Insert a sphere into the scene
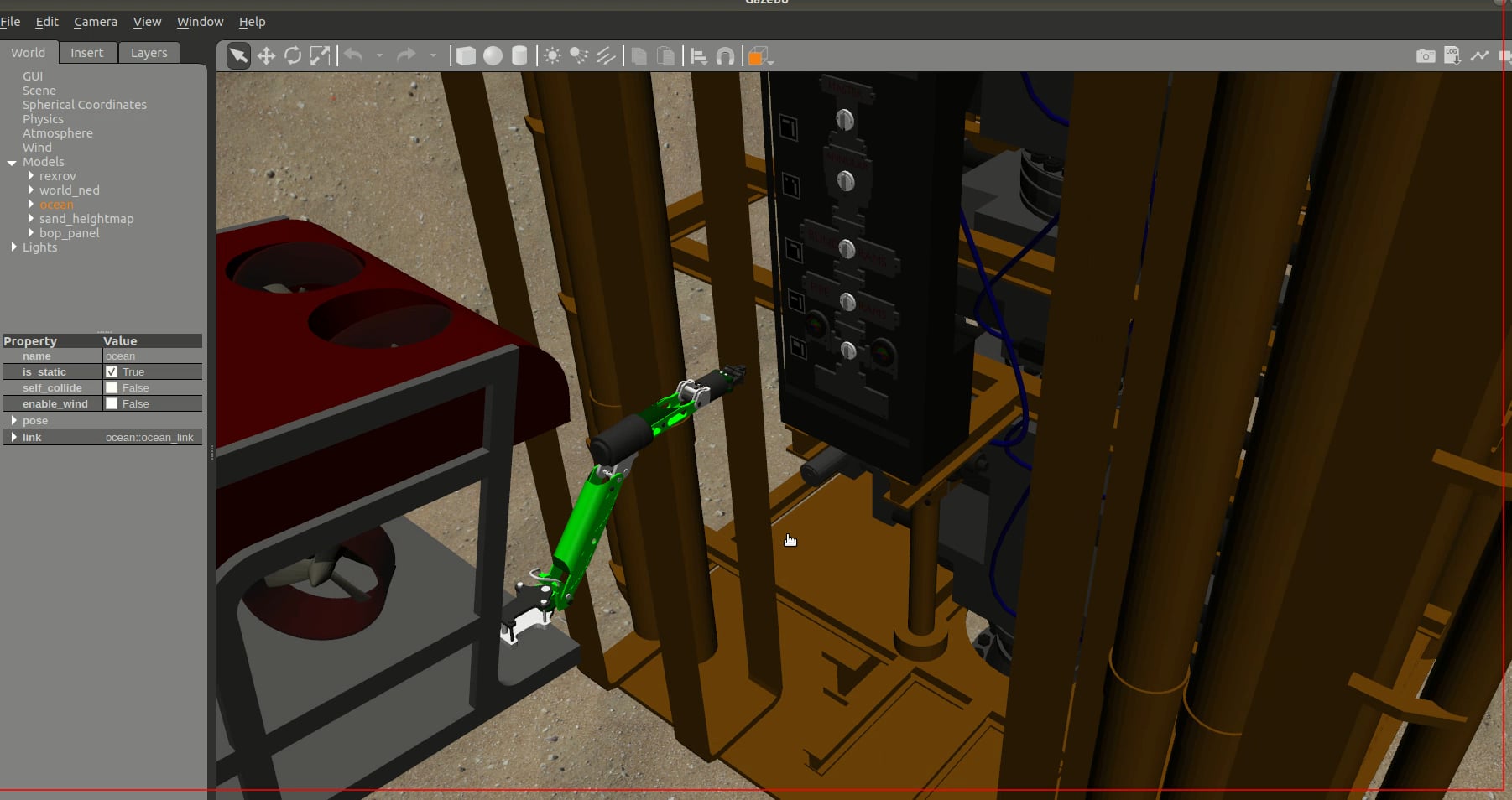 click(x=493, y=55)
